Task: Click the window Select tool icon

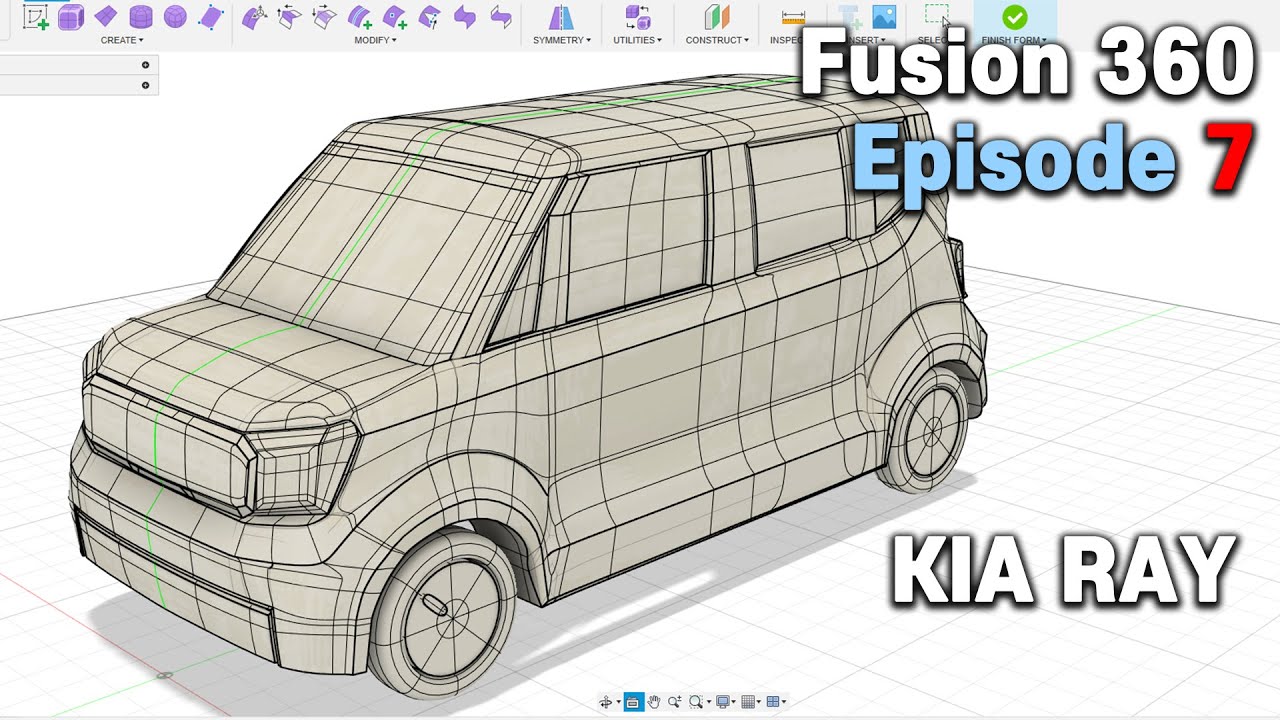Action: tap(937, 16)
